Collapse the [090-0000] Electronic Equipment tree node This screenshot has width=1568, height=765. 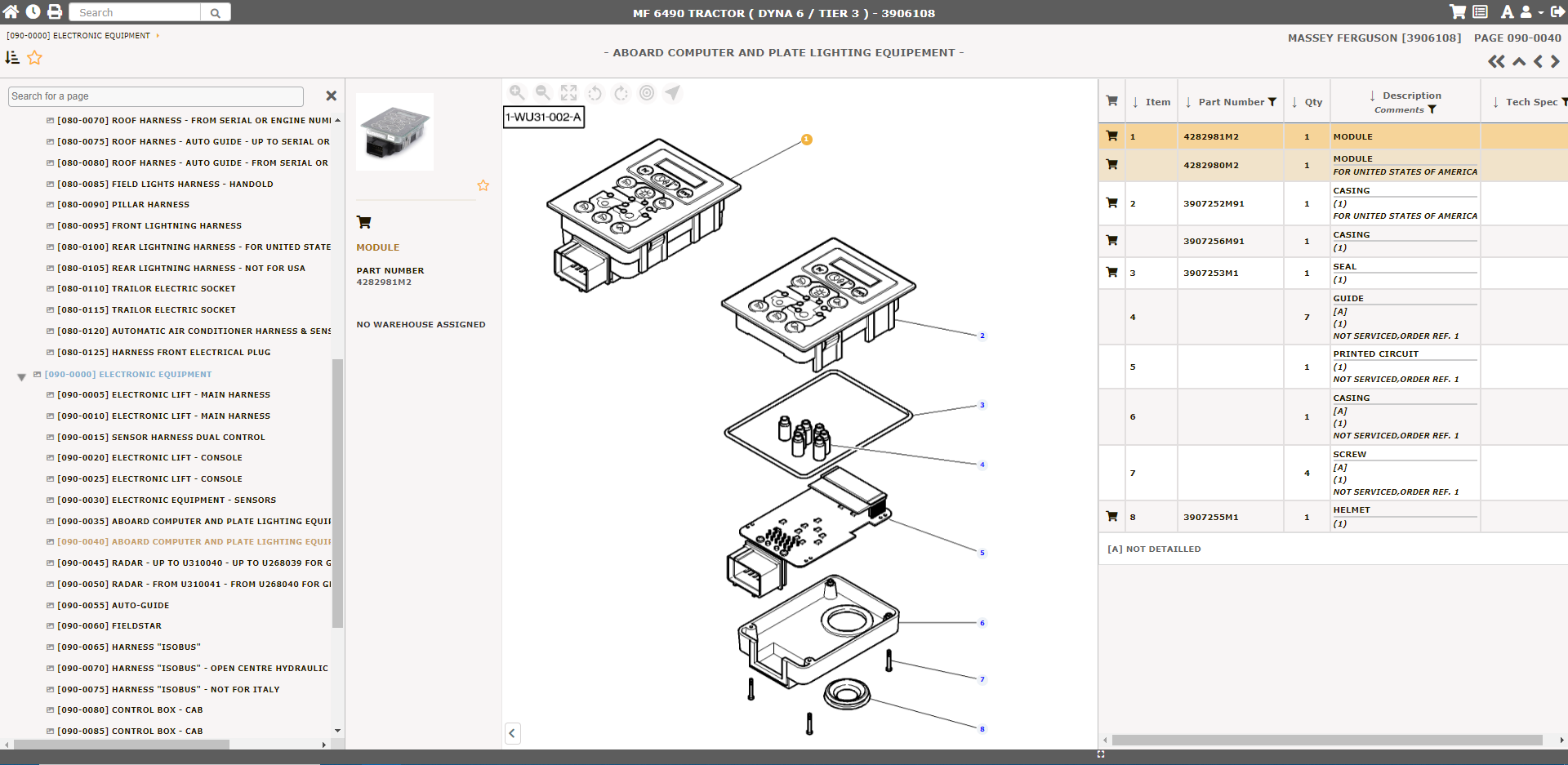[22, 376]
